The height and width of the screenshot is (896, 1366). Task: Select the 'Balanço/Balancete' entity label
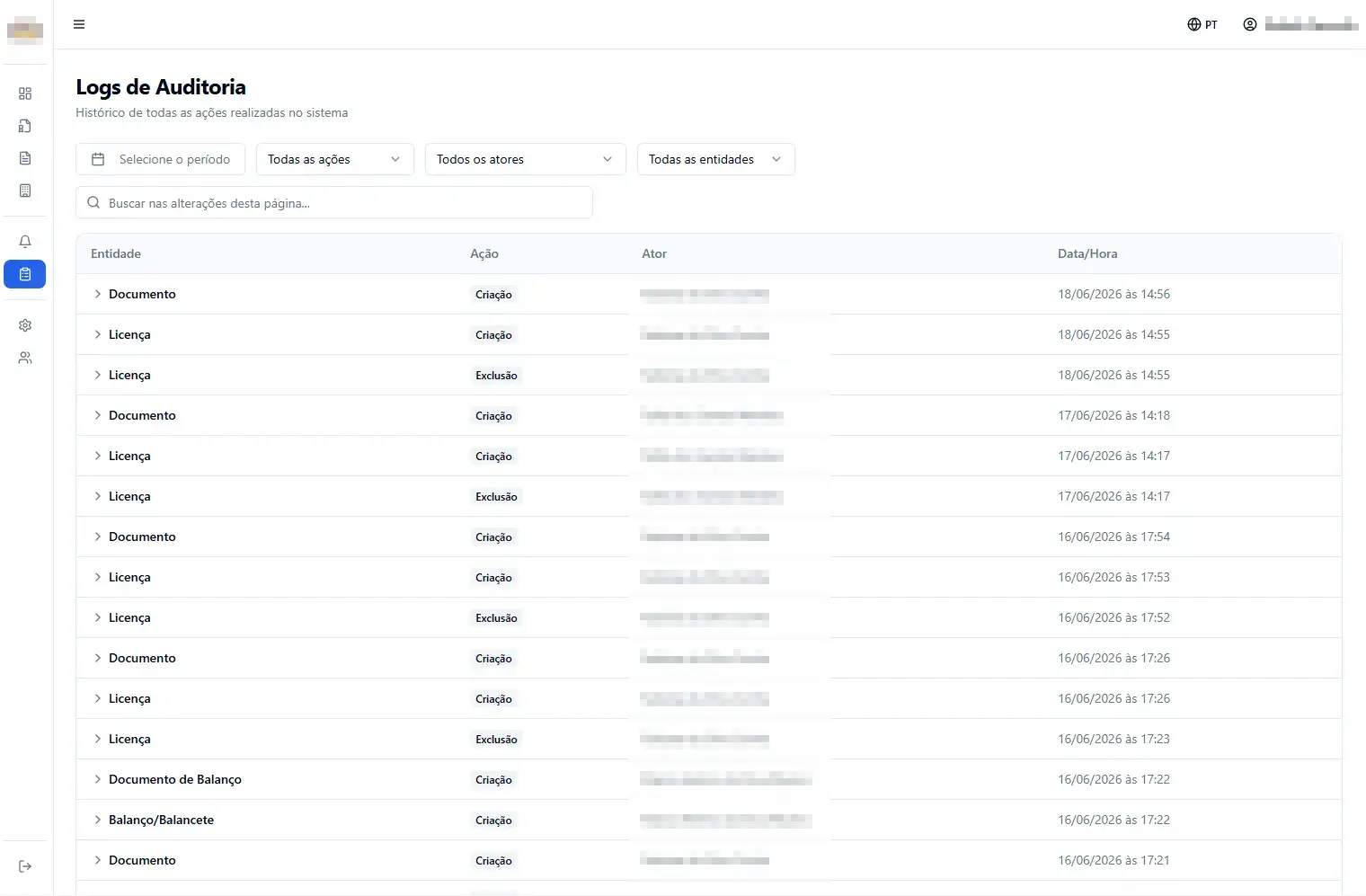[x=161, y=820]
